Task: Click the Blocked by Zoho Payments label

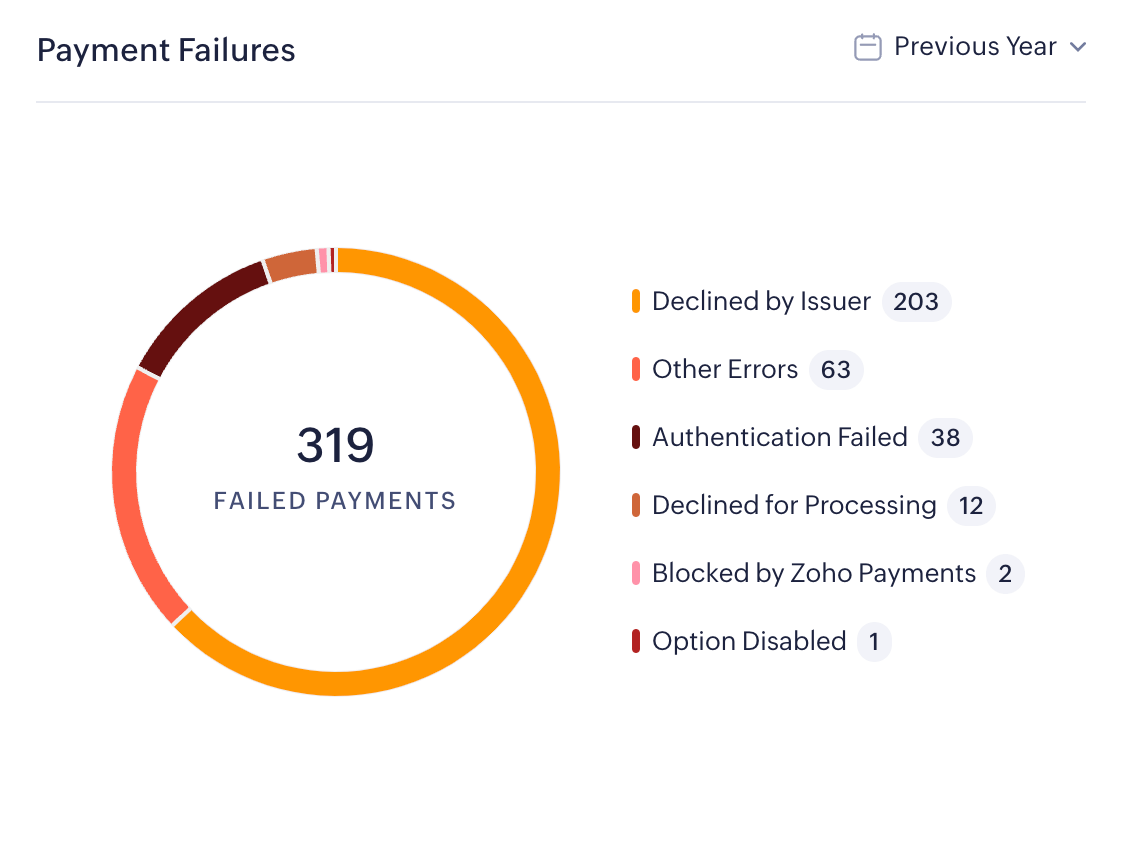Action: [813, 573]
